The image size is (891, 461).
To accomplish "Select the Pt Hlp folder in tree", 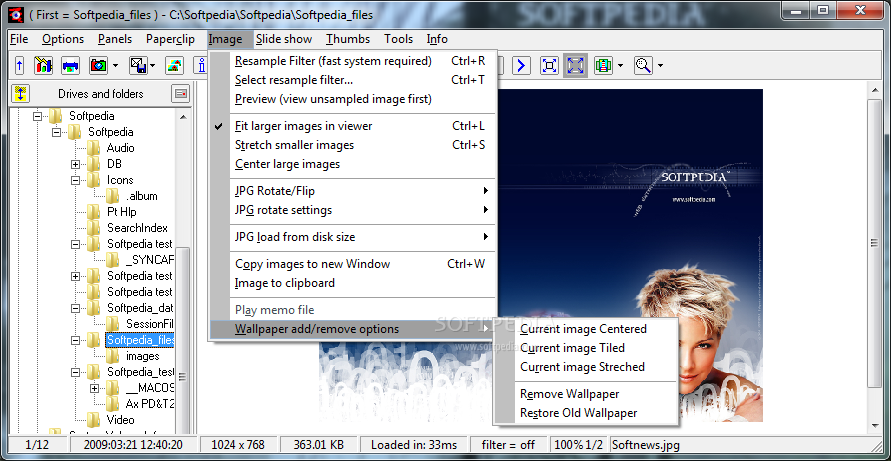I will [122, 212].
